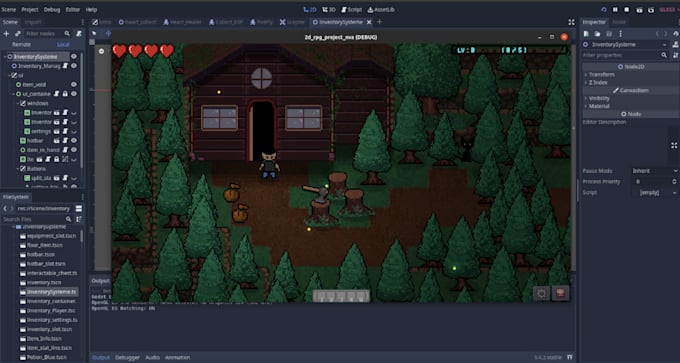Screen dimensions: 680x363
Task: Click the Play Scene clapper icon
Action: pyautogui.click(x=639, y=10)
